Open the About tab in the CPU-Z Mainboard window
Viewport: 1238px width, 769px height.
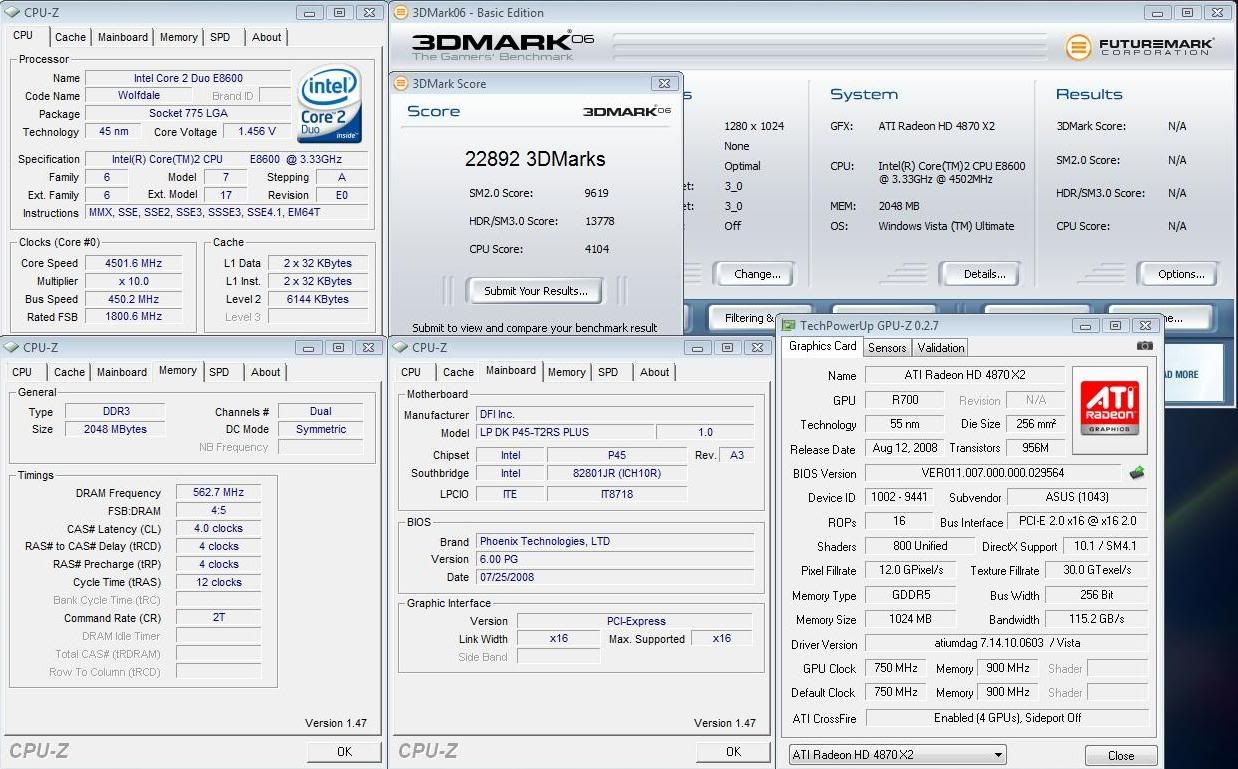pos(655,372)
